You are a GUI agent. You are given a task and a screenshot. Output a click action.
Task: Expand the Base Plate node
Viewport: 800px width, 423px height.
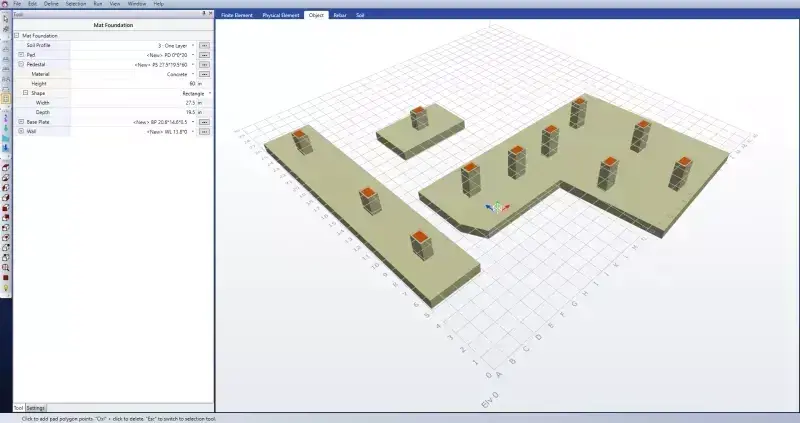coord(21,121)
